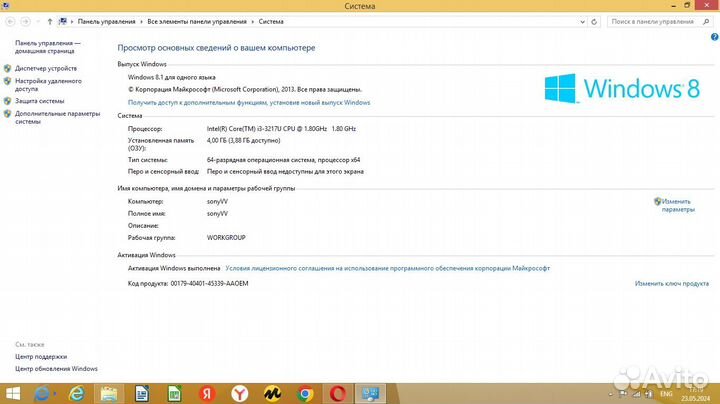Screen dimensions: 720x404
Task: Open address bar history dropdown
Action: [582, 22]
